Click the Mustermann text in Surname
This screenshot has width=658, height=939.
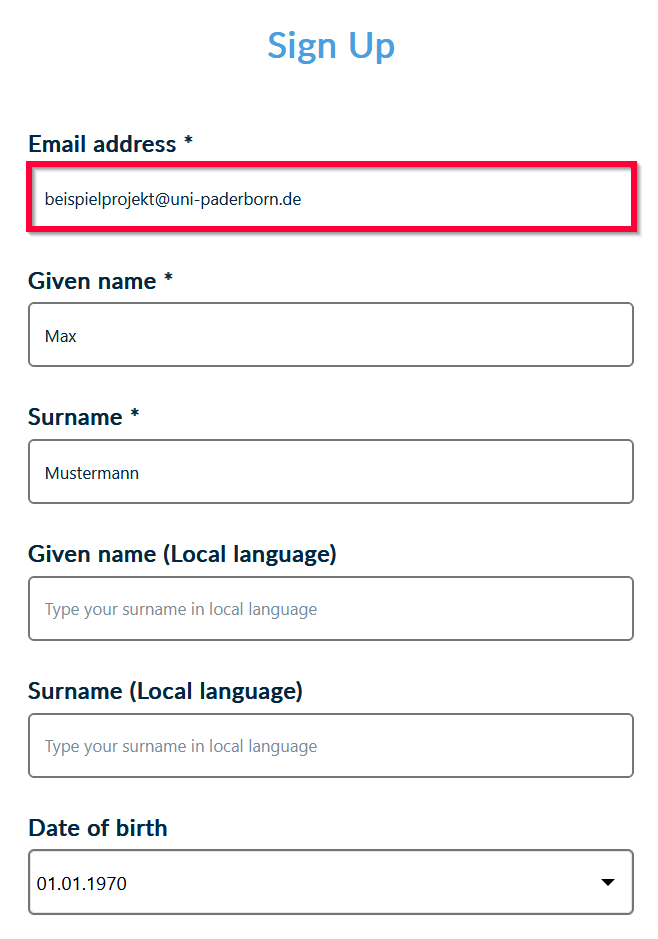[92, 473]
